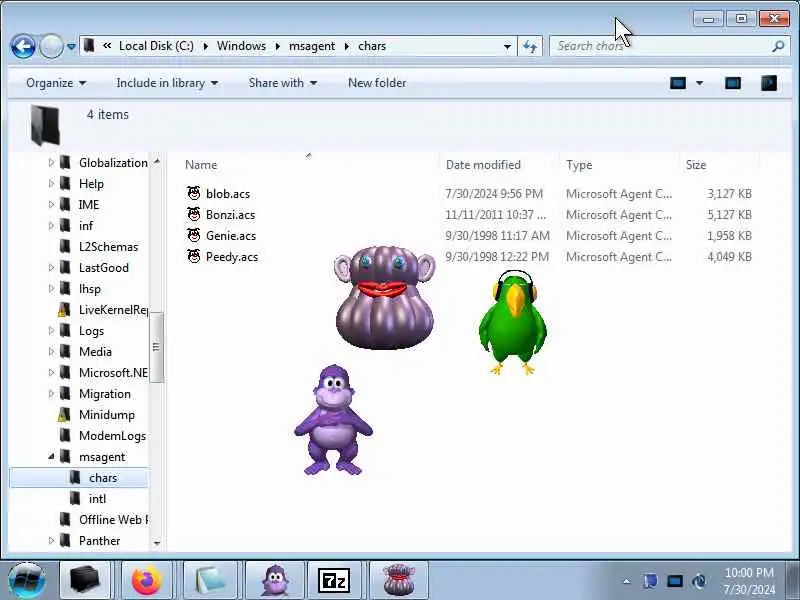
Task: Click the blob.acs file name
Action: click(x=228, y=194)
